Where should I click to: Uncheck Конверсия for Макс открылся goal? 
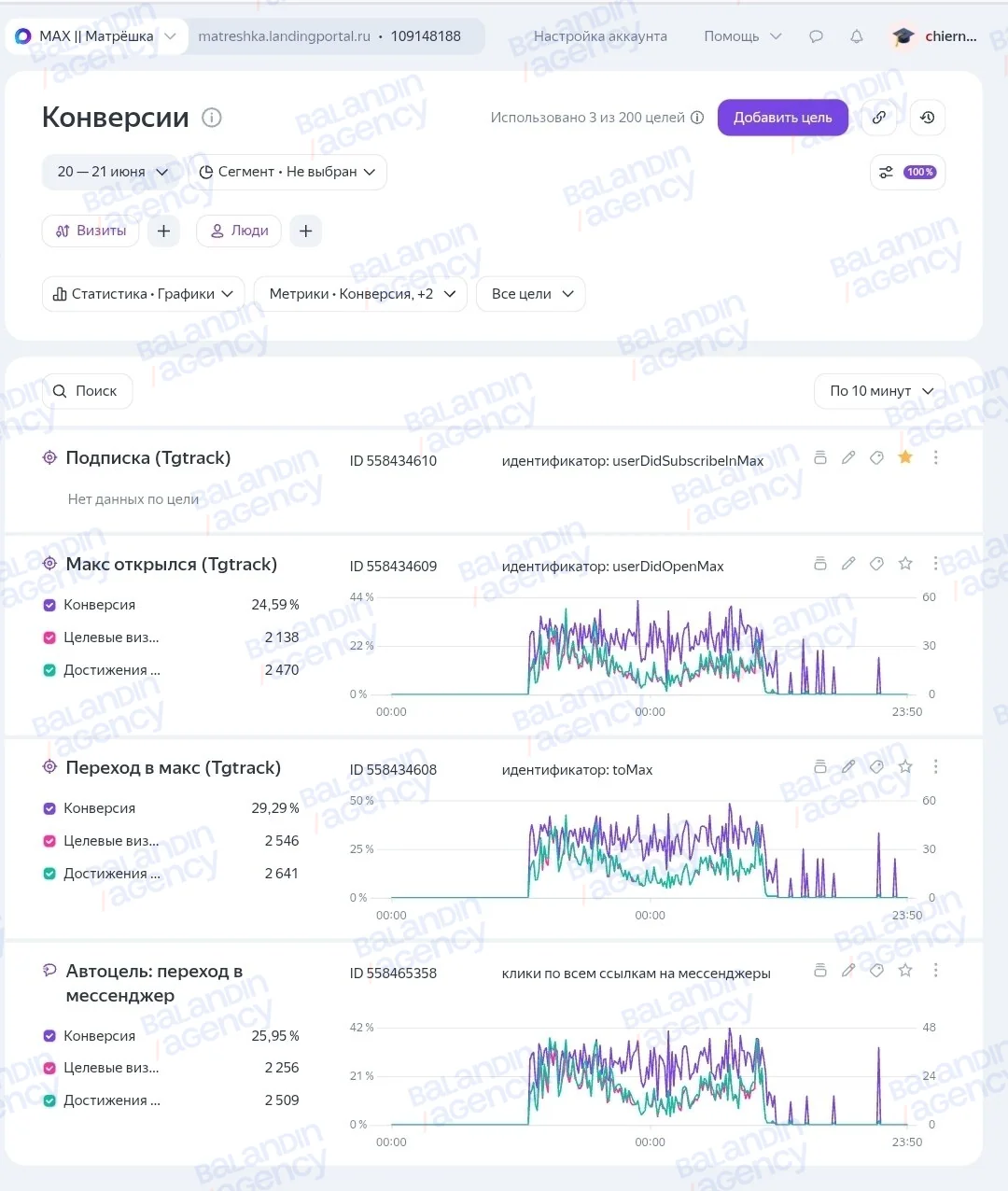pyautogui.click(x=49, y=605)
